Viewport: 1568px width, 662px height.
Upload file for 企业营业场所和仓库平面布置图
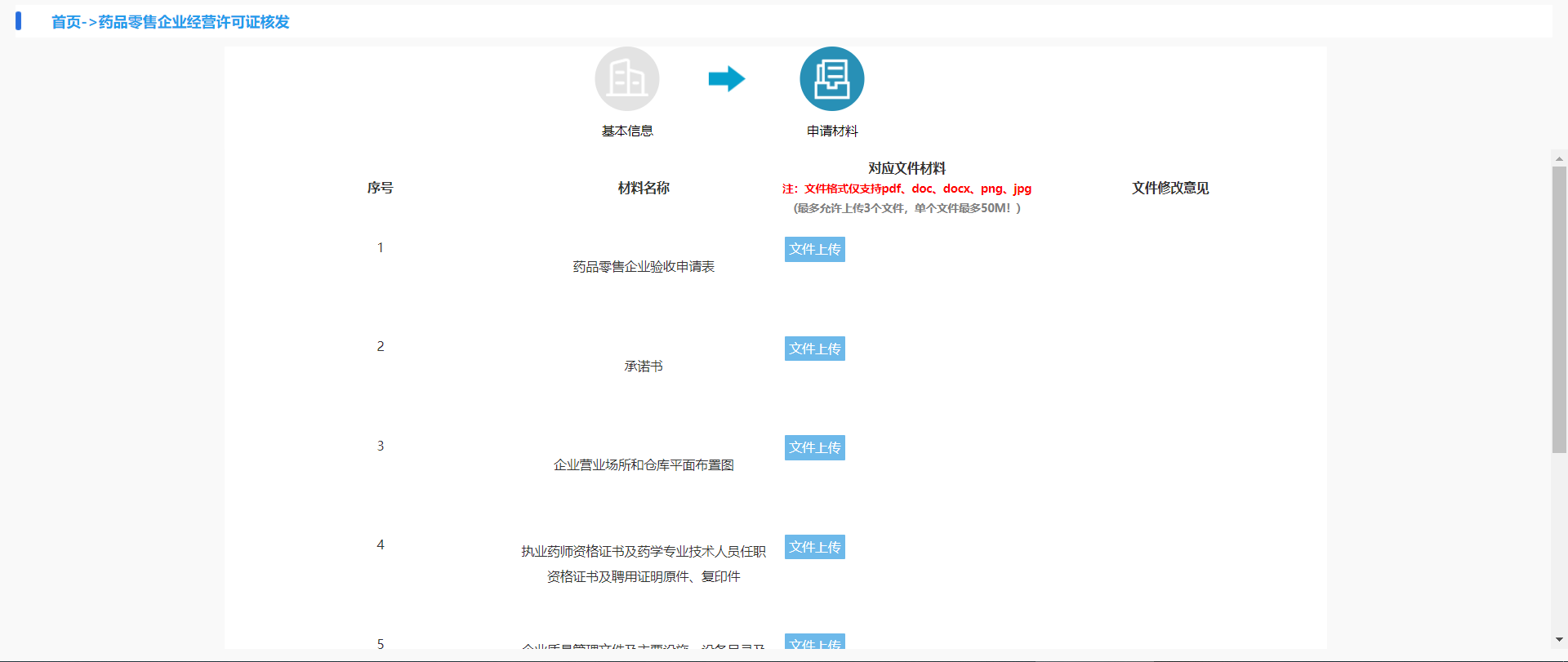point(814,448)
